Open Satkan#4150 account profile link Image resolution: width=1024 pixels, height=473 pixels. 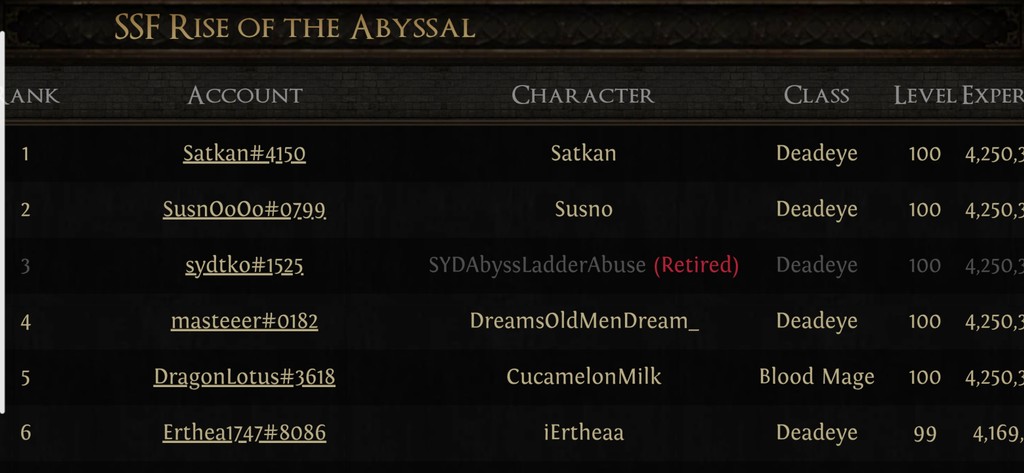244,154
